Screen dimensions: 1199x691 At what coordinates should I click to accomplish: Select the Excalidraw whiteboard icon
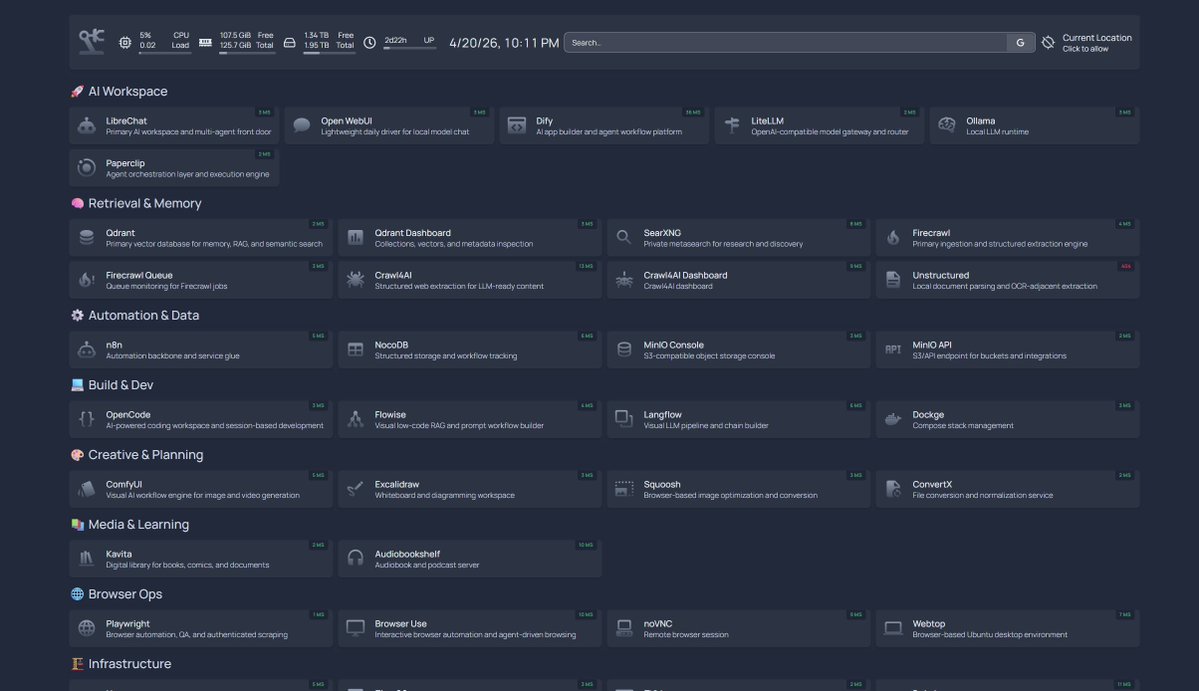[355, 488]
